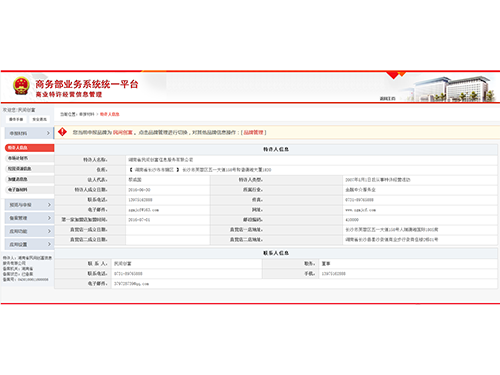Viewport: 500px width, 375px height.
Task: Click the 联系人 value 民间创富 in contact table
Action: [123, 264]
